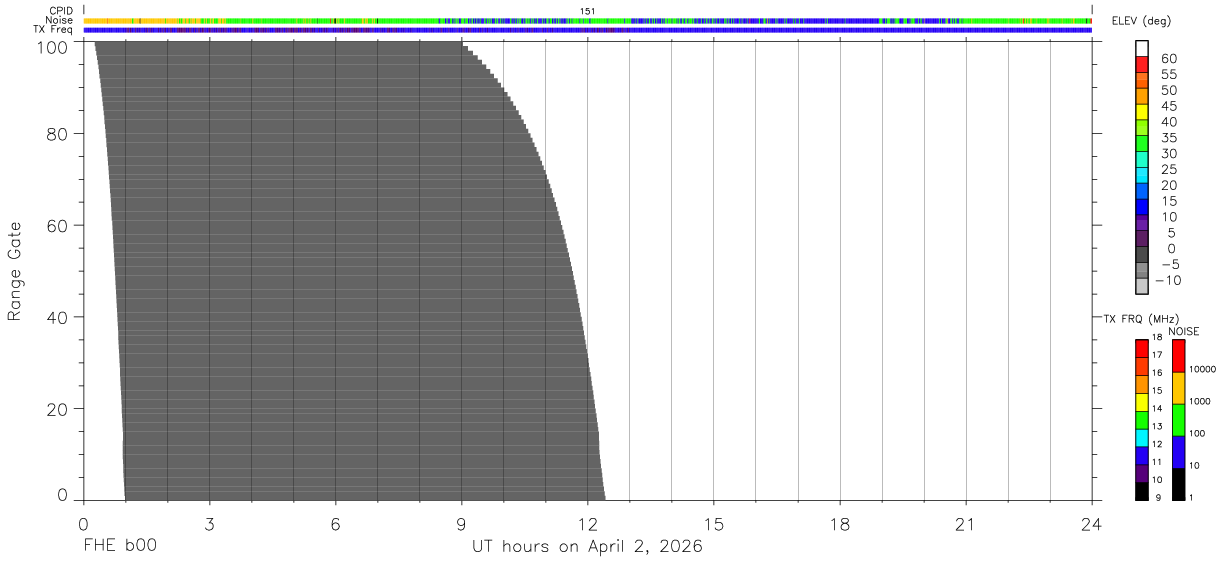Click the red top segment of TX FRQ colorbar
The height and width of the screenshot is (567, 1228).
pyautogui.click(x=1141, y=348)
